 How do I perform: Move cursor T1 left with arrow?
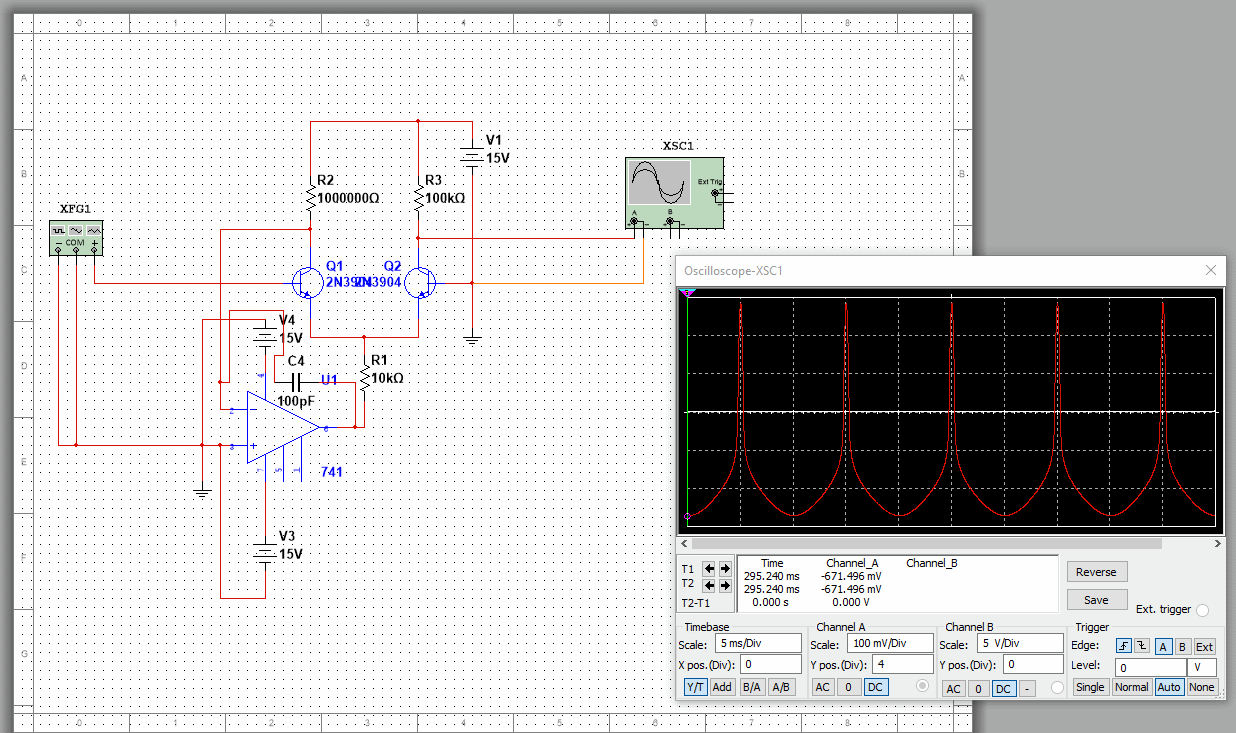[x=708, y=569]
